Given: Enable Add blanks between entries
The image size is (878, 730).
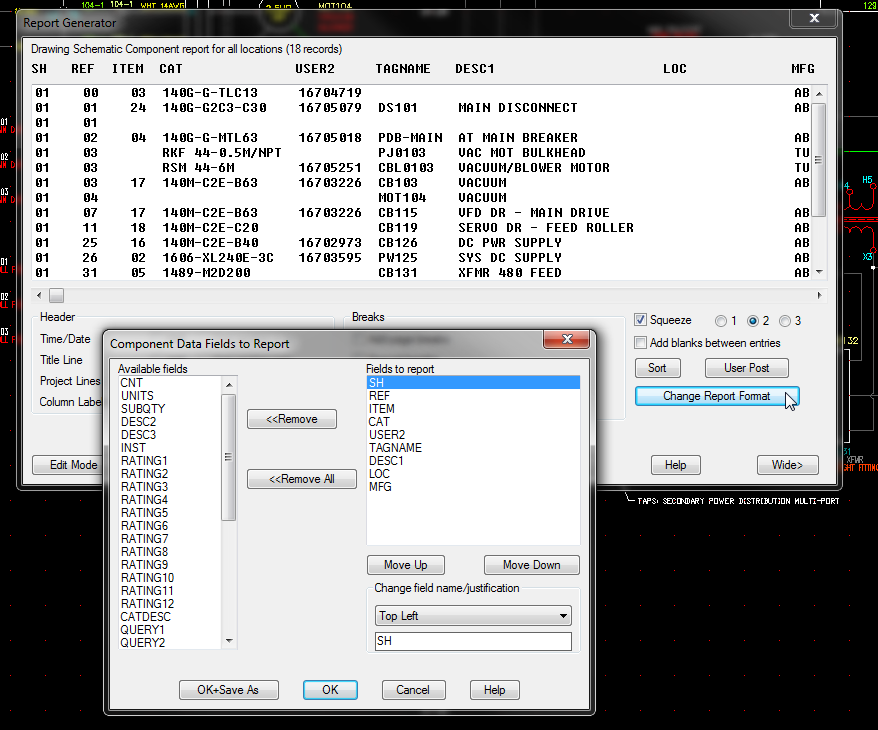Looking at the screenshot, I should [642, 343].
